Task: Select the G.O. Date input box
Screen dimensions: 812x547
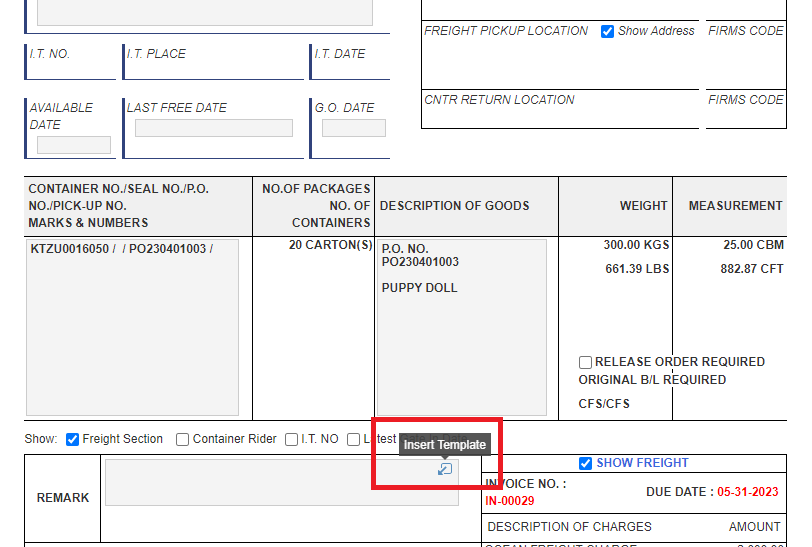Action: (353, 129)
